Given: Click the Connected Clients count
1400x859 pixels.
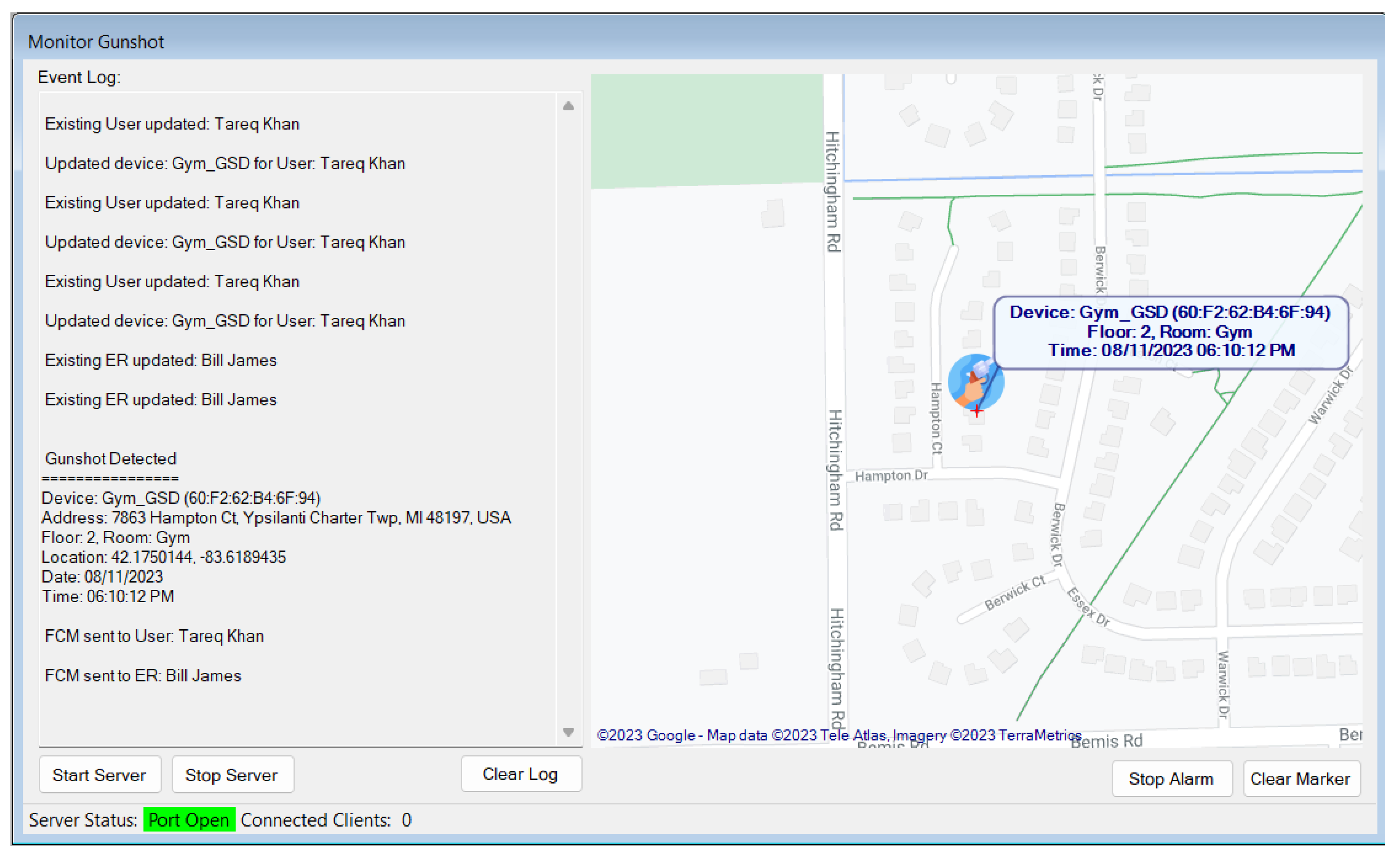Looking at the screenshot, I should pyautogui.click(x=406, y=820).
